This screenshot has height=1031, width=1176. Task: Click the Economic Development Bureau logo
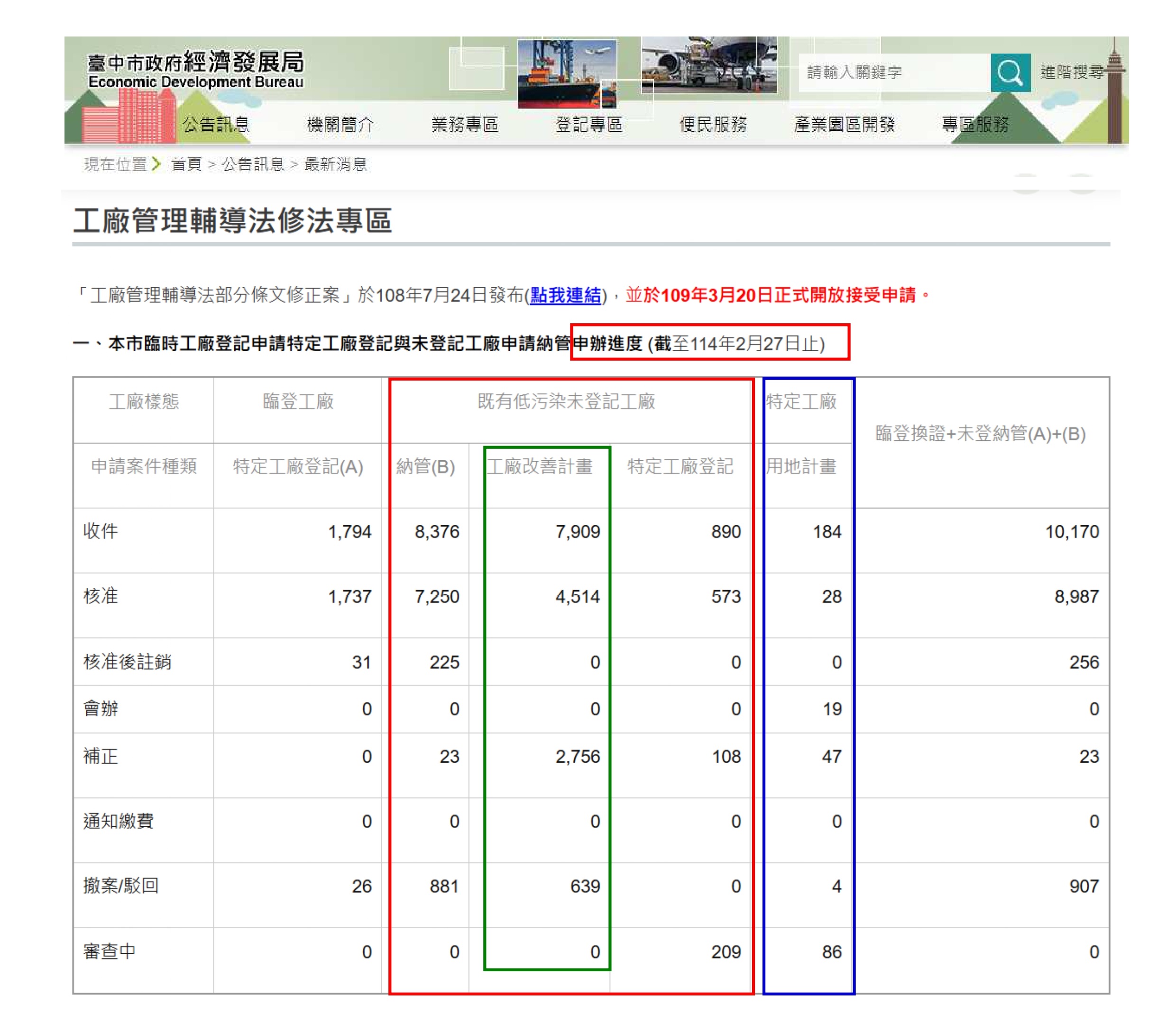[195, 69]
